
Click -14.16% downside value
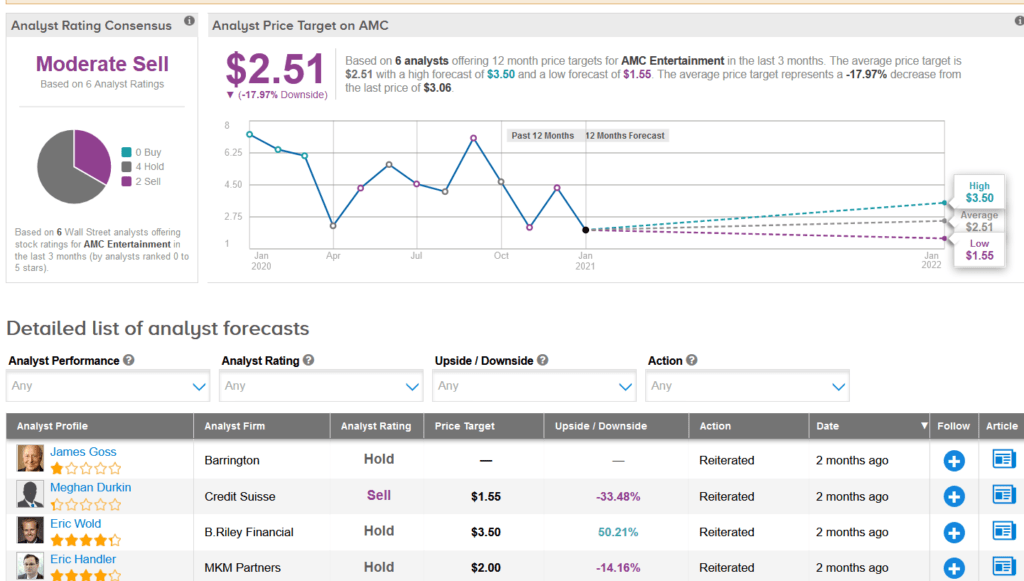click(x=618, y=568)
